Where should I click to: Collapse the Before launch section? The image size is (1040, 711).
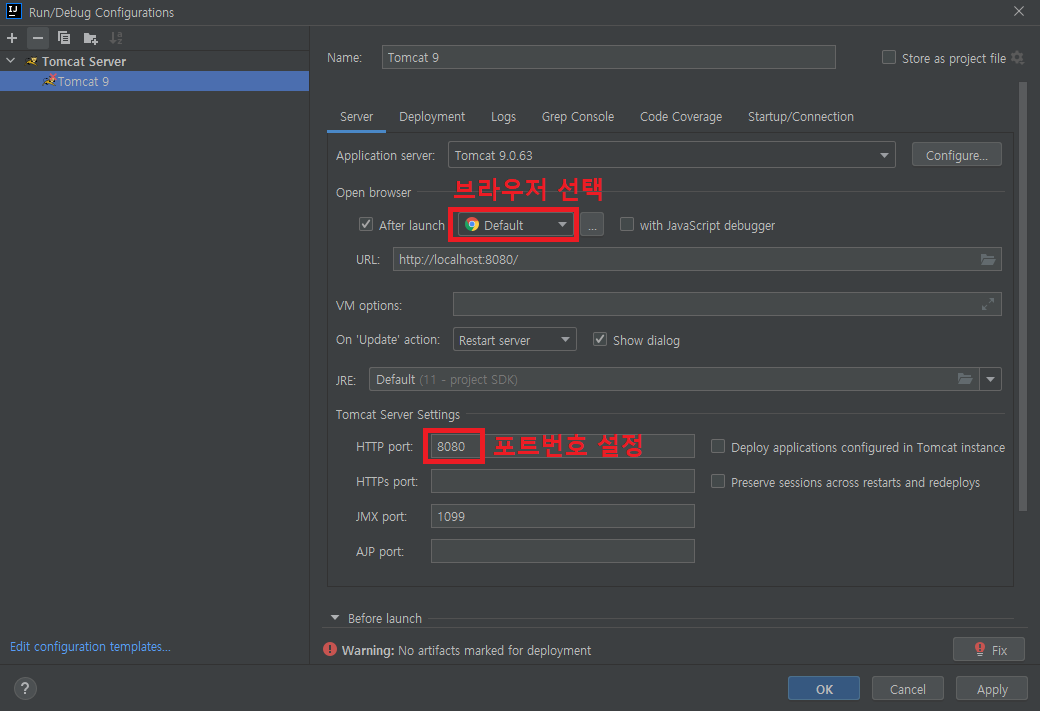click(x=335, y=617)
